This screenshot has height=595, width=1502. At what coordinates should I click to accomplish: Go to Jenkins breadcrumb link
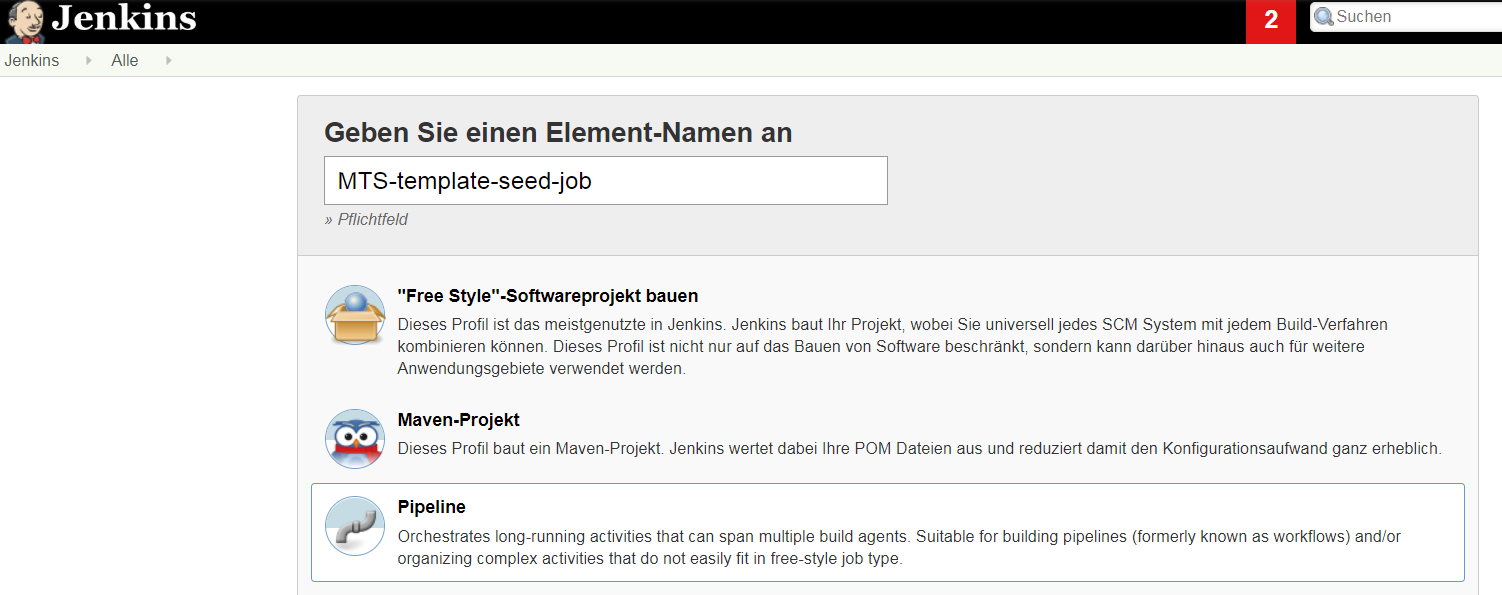click(x=32, y=60)
